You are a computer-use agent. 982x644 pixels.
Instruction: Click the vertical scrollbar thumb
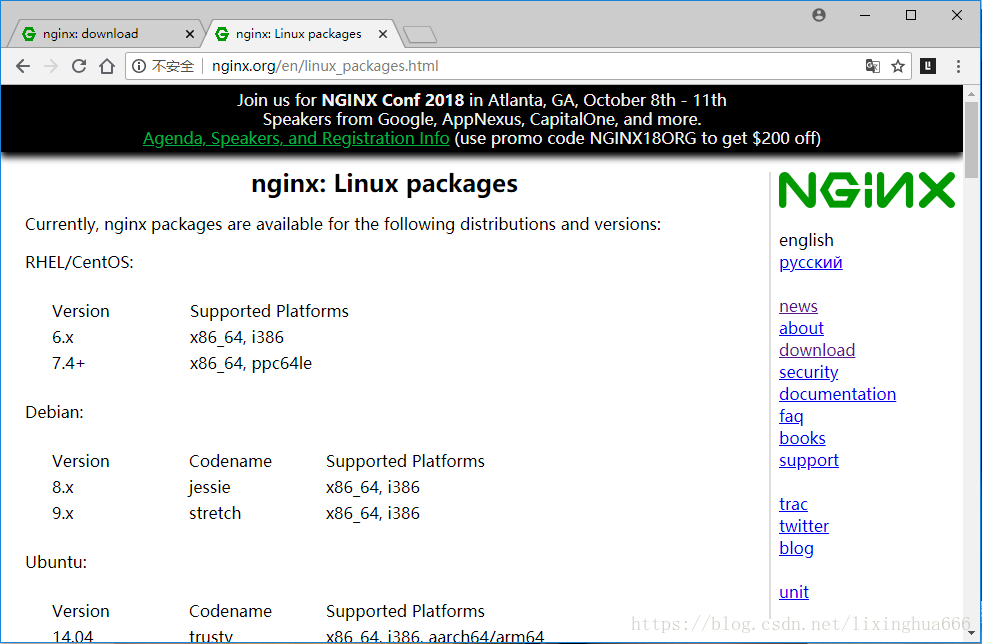pos(971,139)
